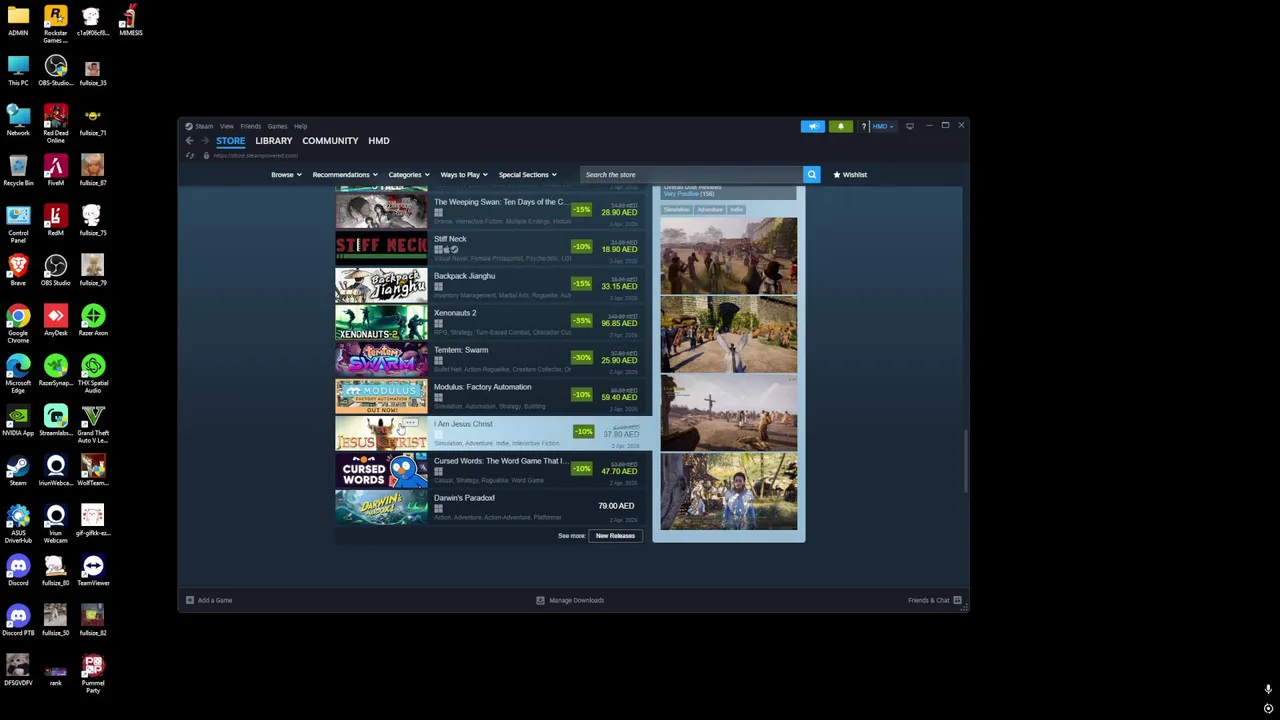1280x720 pixels.
Task: Open the Steam menu
Action: 204,126
